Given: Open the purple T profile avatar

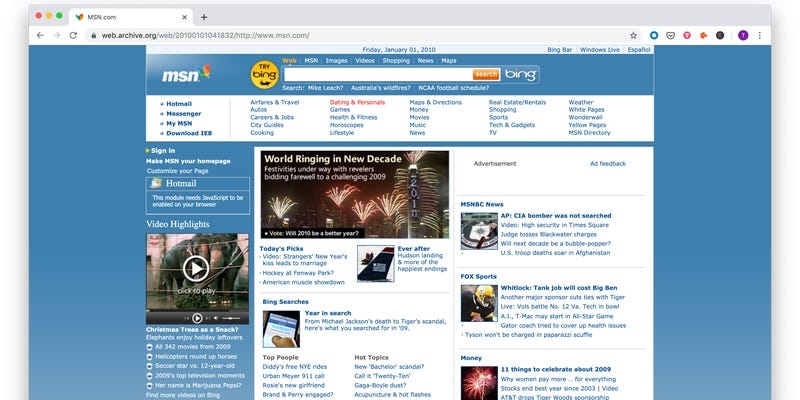Looking at the screenshot, I should (743, 35).
